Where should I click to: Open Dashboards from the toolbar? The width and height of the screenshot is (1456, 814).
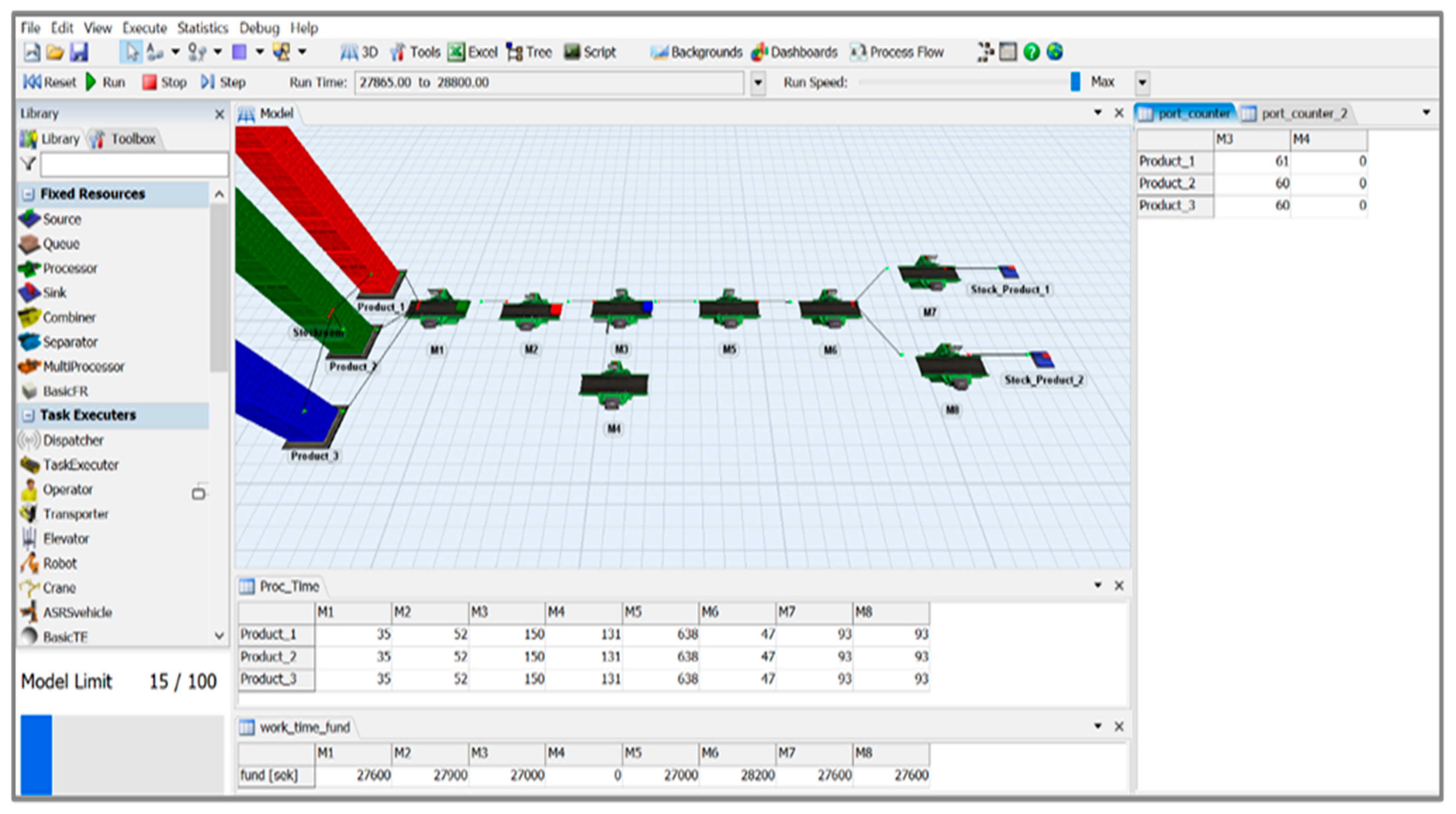tap(794, 52)
